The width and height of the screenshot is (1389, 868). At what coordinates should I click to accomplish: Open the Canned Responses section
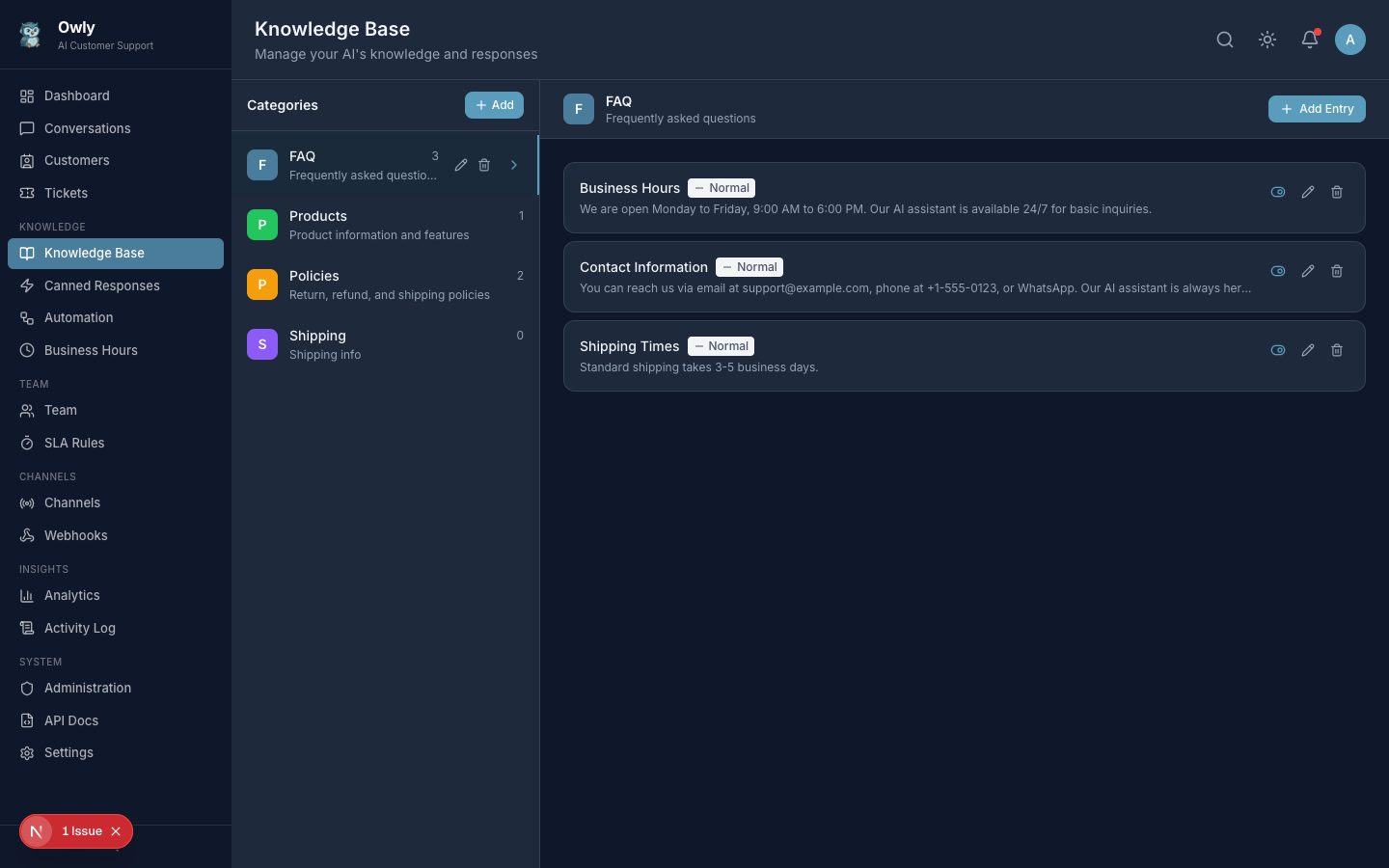100,285
